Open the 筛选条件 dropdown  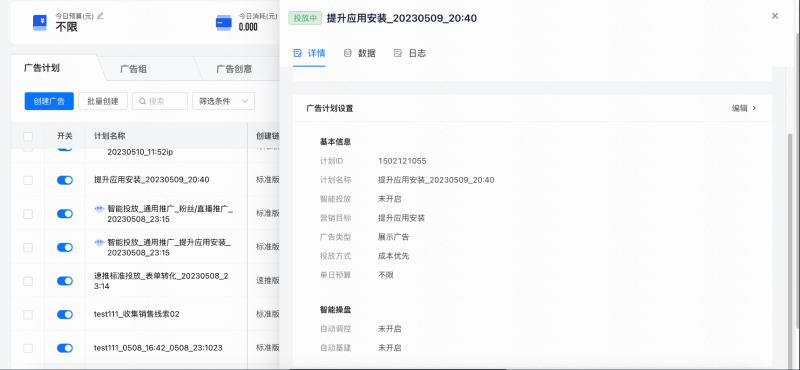coord(223,101)
